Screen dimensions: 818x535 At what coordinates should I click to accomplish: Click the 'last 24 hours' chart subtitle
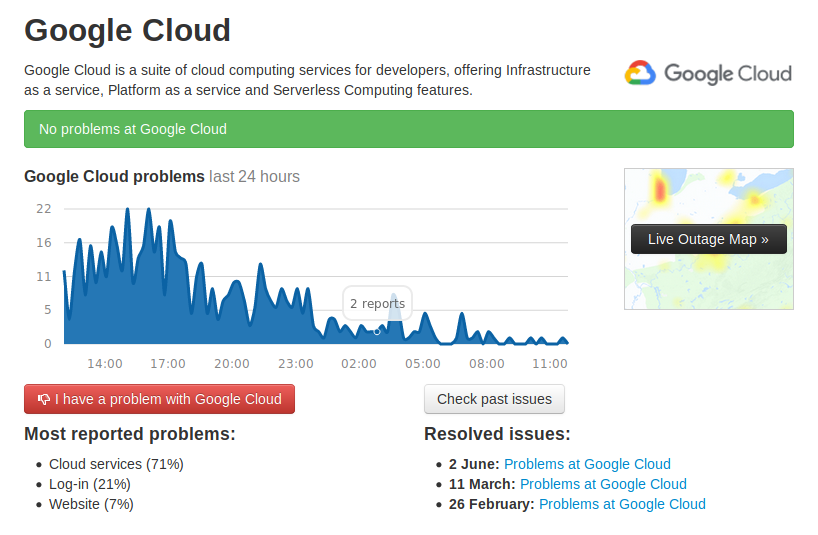255,177
